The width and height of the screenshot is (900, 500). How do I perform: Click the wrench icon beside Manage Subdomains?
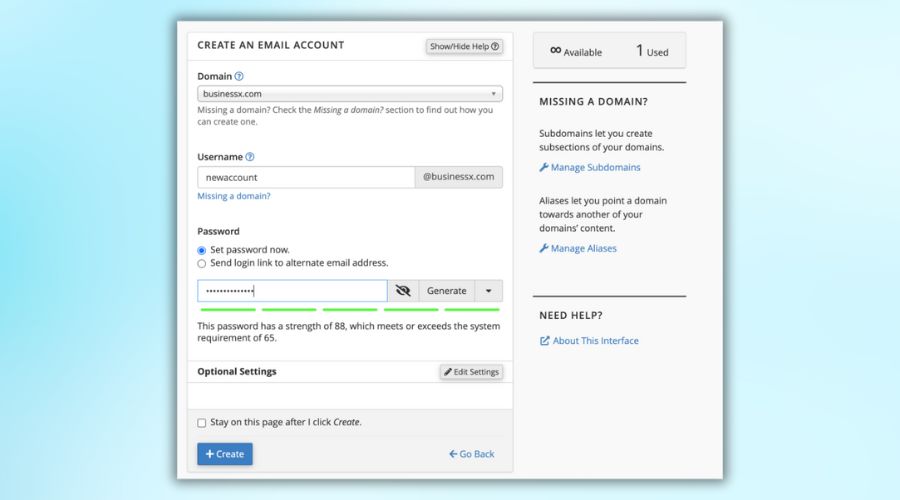click(544, 167)
